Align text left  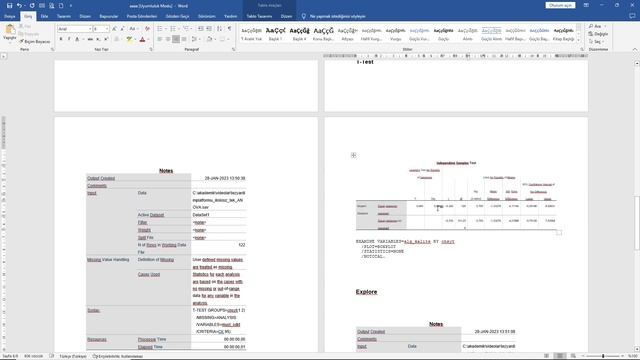point(160,39)
